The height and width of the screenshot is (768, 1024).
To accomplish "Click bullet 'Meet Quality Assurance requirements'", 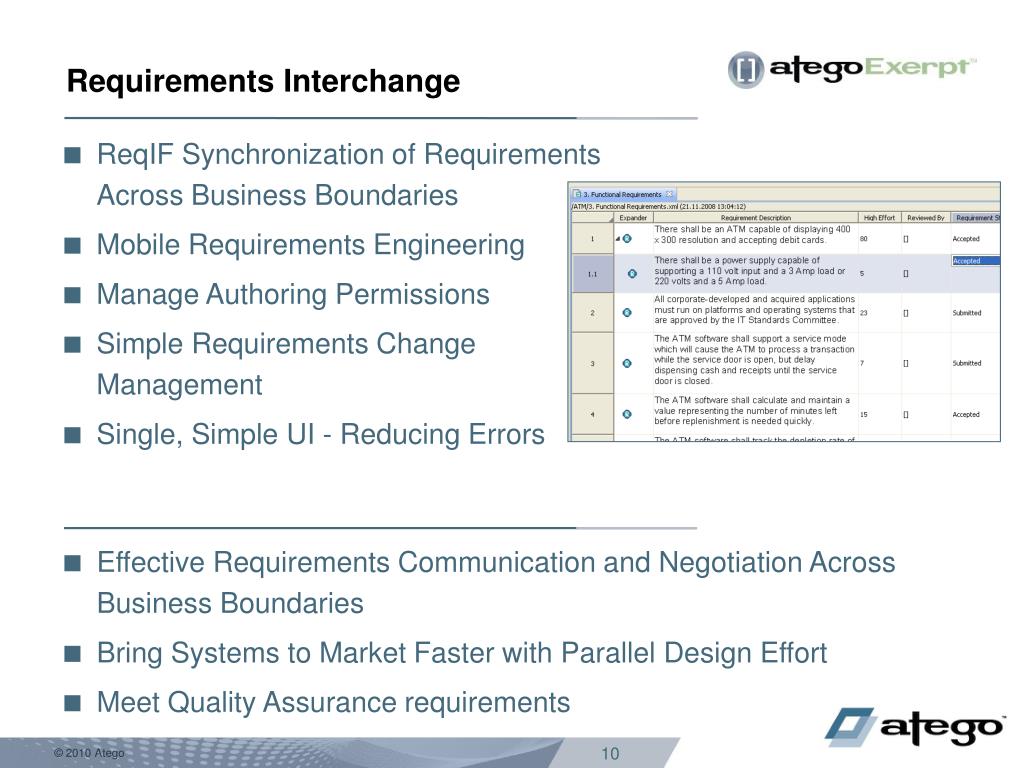I will pyautogui.click(x=333, y=703).
